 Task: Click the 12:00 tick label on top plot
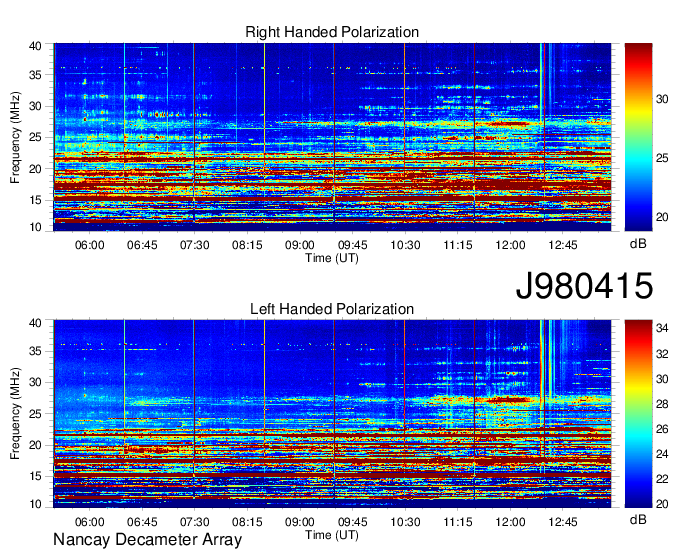tap(510, 245)
